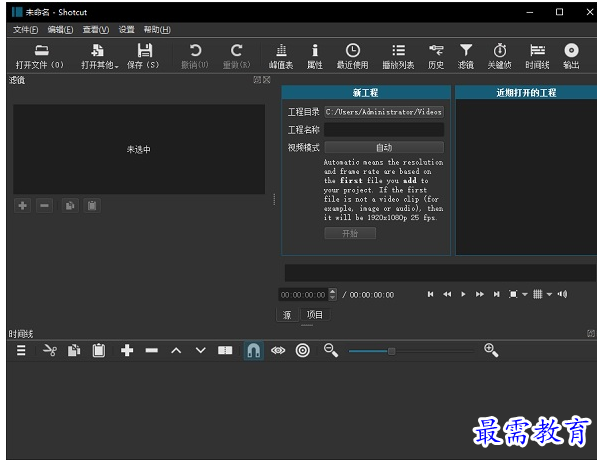Toggle the ripple target icon
This screenshot has width=597, height=463.
pyautogui.click(x=303, y=350)
